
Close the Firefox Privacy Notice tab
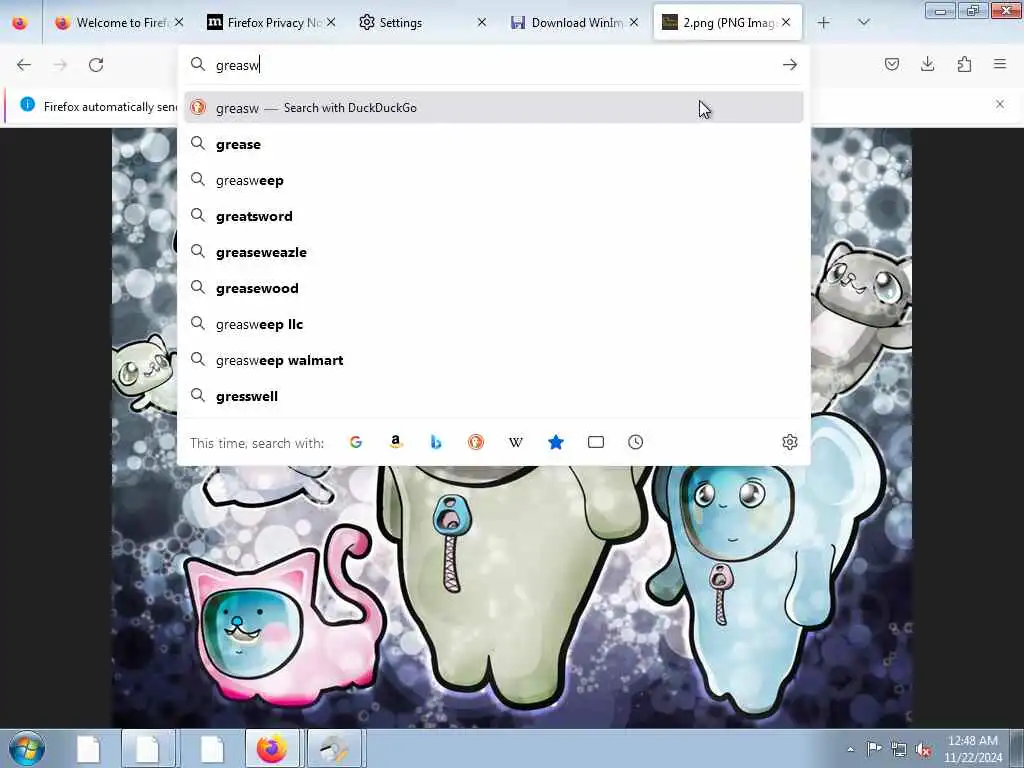331,23
